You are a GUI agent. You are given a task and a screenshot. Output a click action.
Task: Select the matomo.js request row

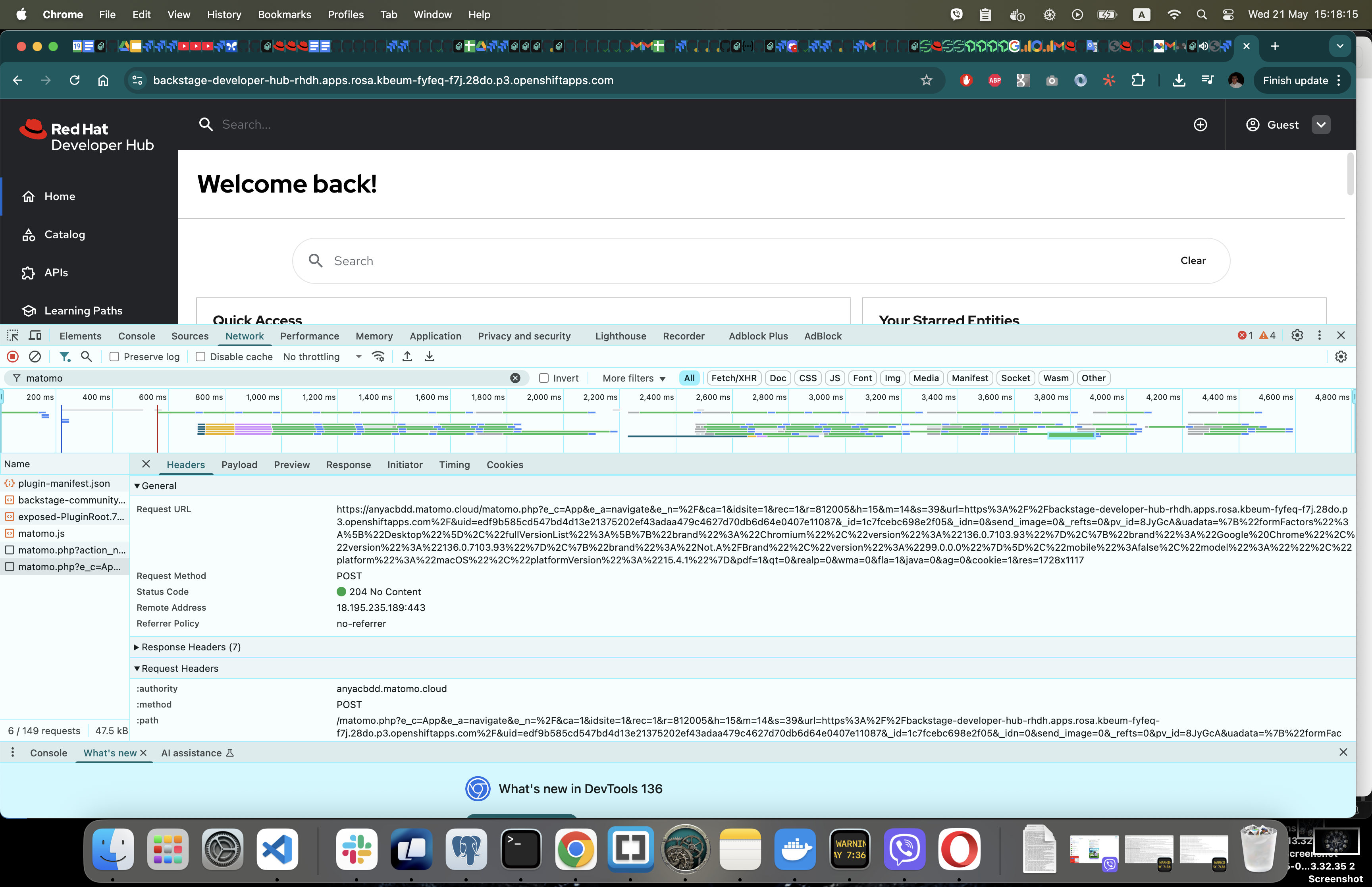pyautogui.click(x=41, y=533)
